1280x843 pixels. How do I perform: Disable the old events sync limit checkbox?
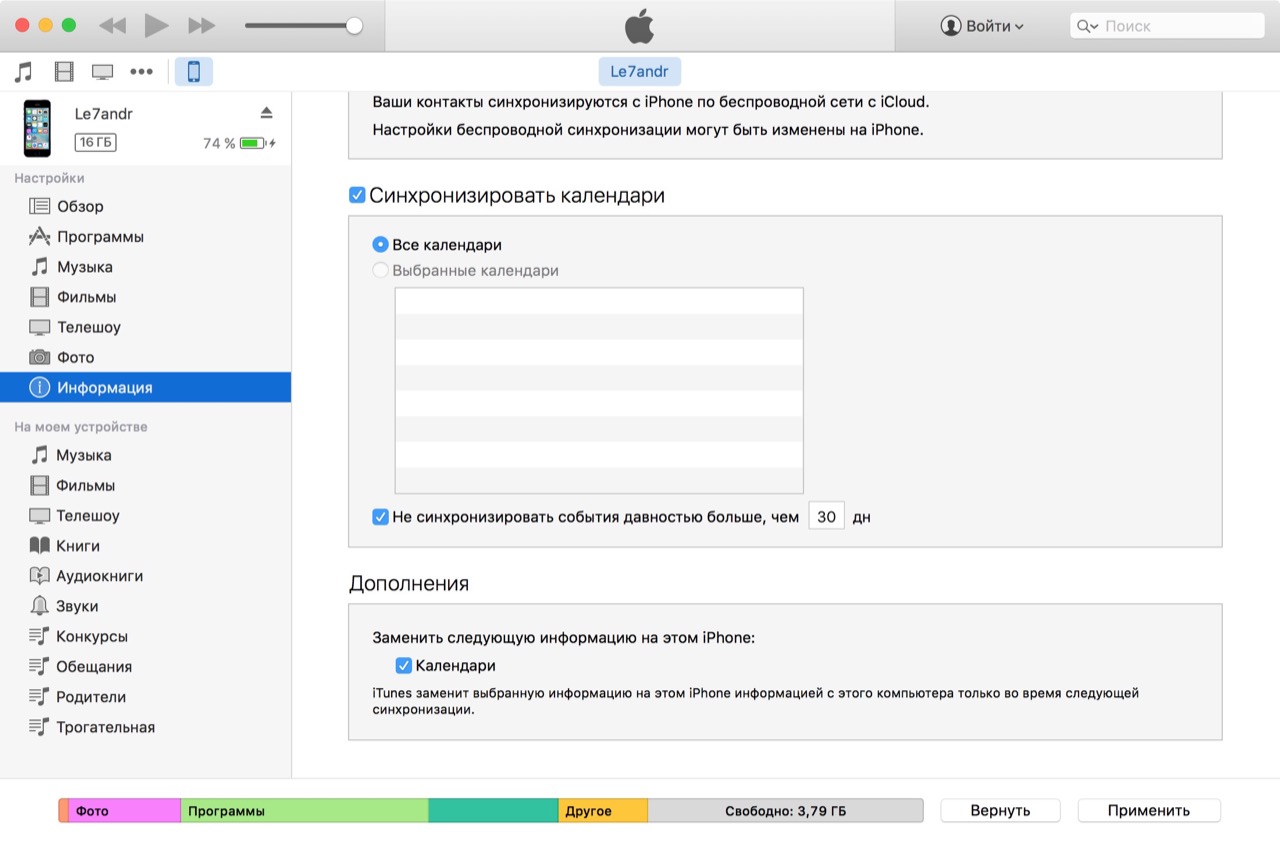[x=380, y=517]
